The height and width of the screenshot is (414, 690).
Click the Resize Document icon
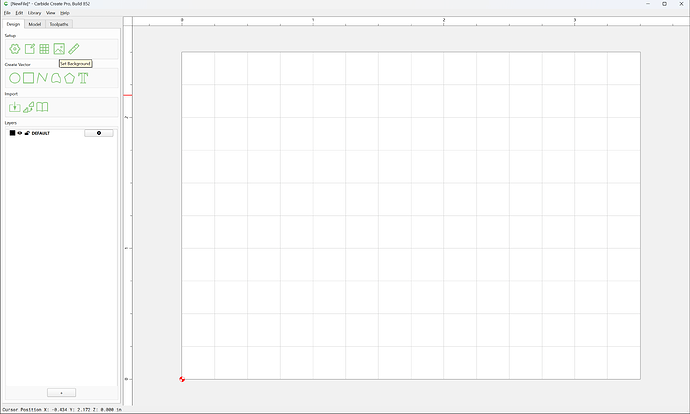(30, 49)
